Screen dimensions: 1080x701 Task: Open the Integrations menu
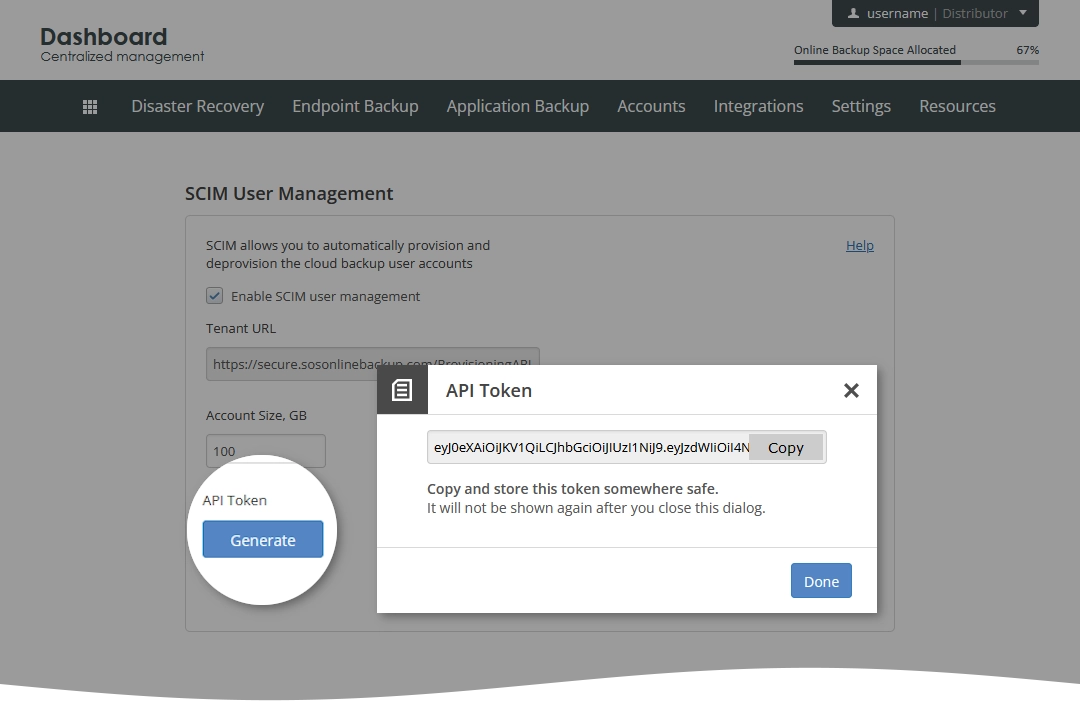coord(758,106)
